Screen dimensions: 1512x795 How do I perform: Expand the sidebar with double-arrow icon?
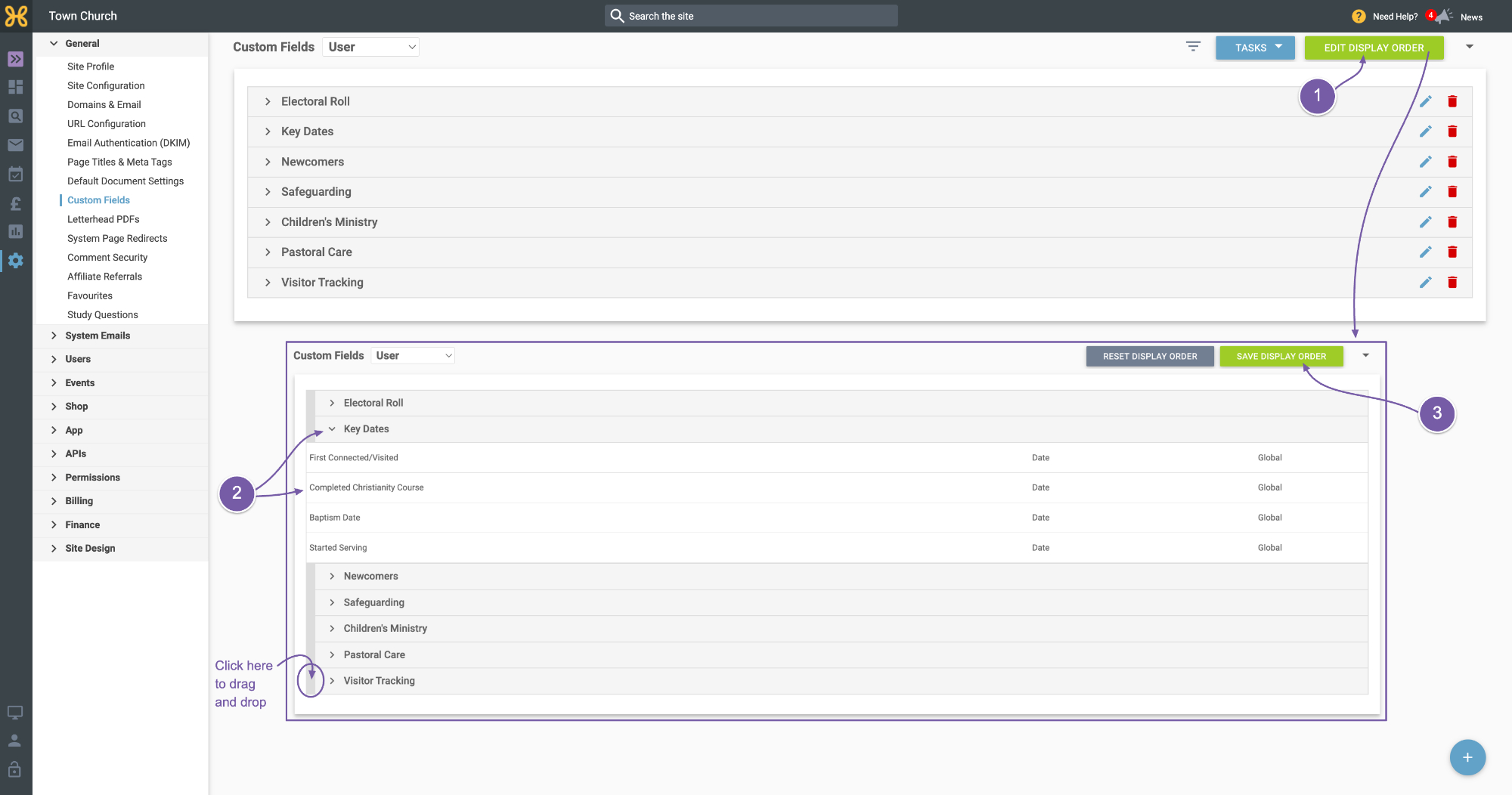[x=16, y=59]
